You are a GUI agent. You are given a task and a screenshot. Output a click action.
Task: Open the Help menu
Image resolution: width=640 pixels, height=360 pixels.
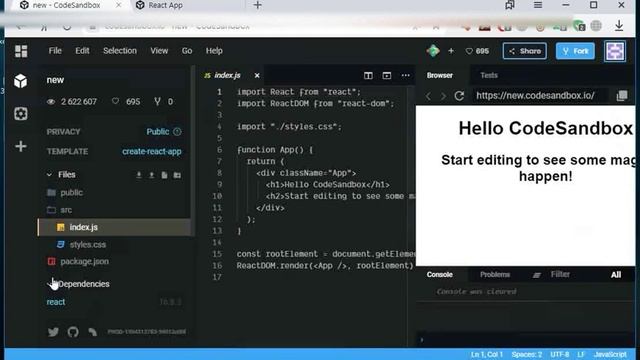click(x=214, y=51)
